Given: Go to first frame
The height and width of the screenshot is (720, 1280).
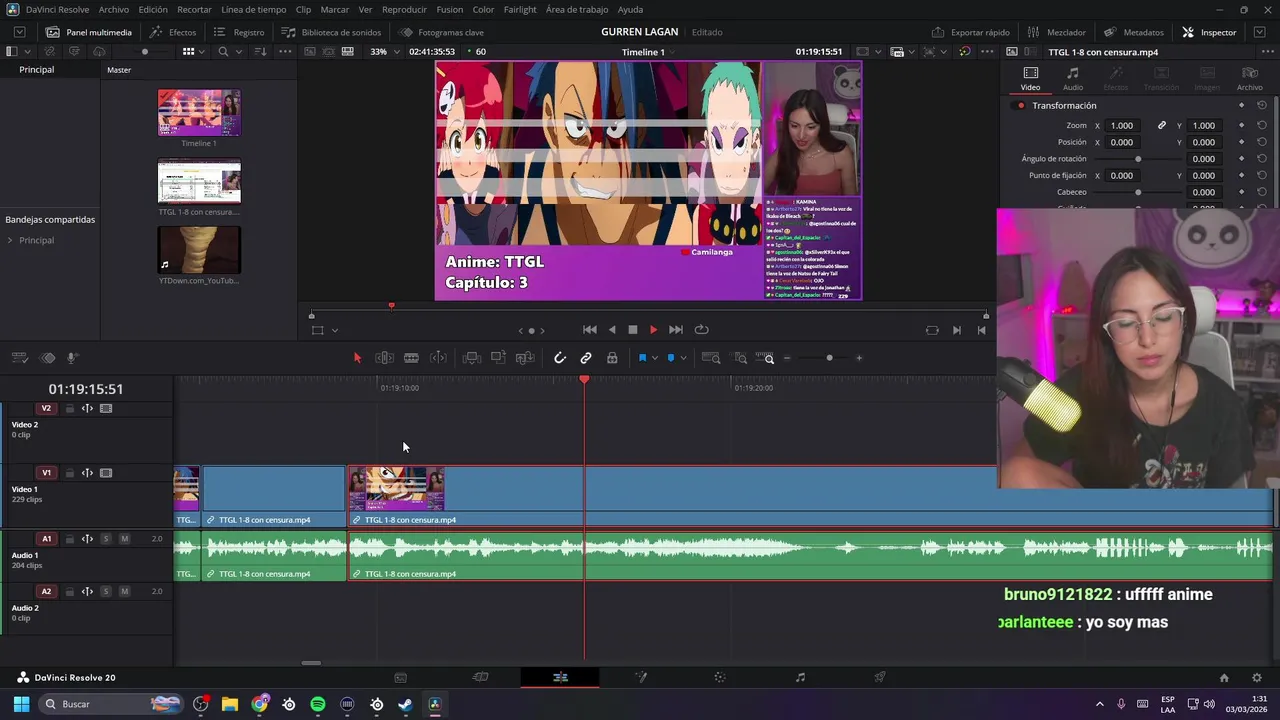Looking at the screenshot, I should 590,330.
